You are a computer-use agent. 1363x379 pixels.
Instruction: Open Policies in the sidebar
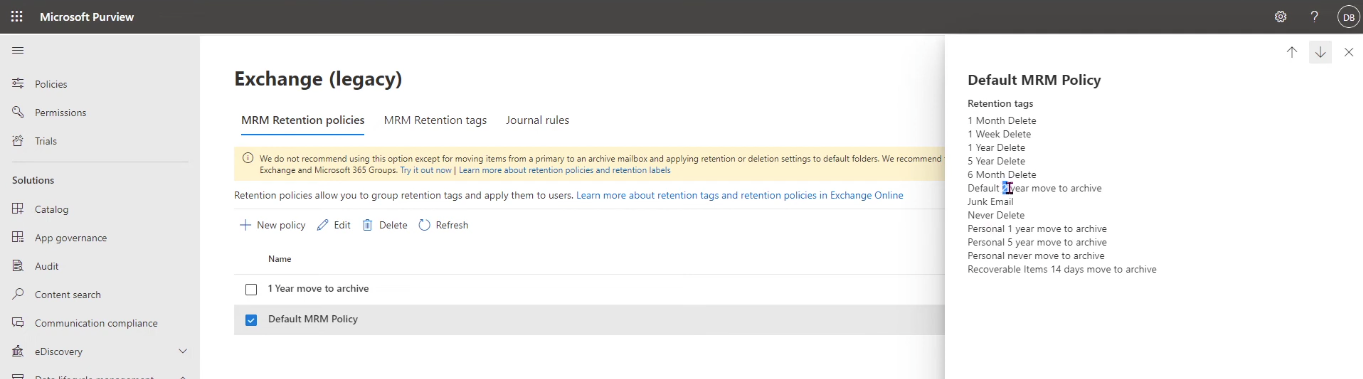click(x=51, y=84)
